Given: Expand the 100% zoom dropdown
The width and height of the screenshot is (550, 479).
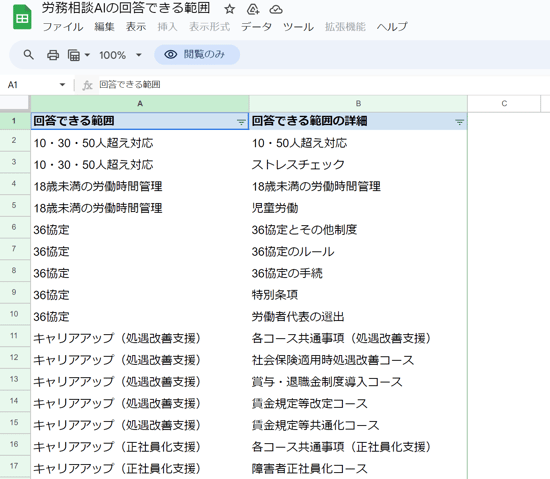Looking at the screenshot, I should click(x=120, y=55).
